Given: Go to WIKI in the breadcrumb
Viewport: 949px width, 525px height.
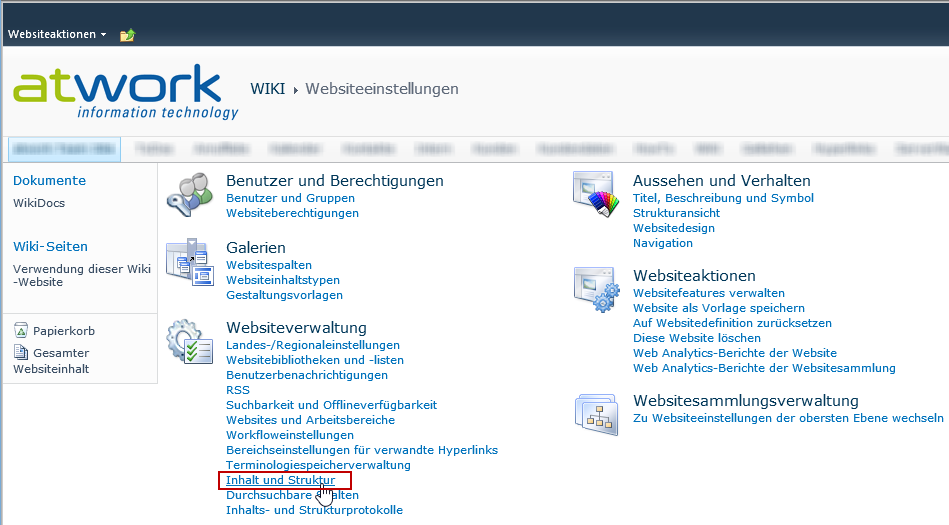Looking at the screenshot, I should [x=267, y=89].
